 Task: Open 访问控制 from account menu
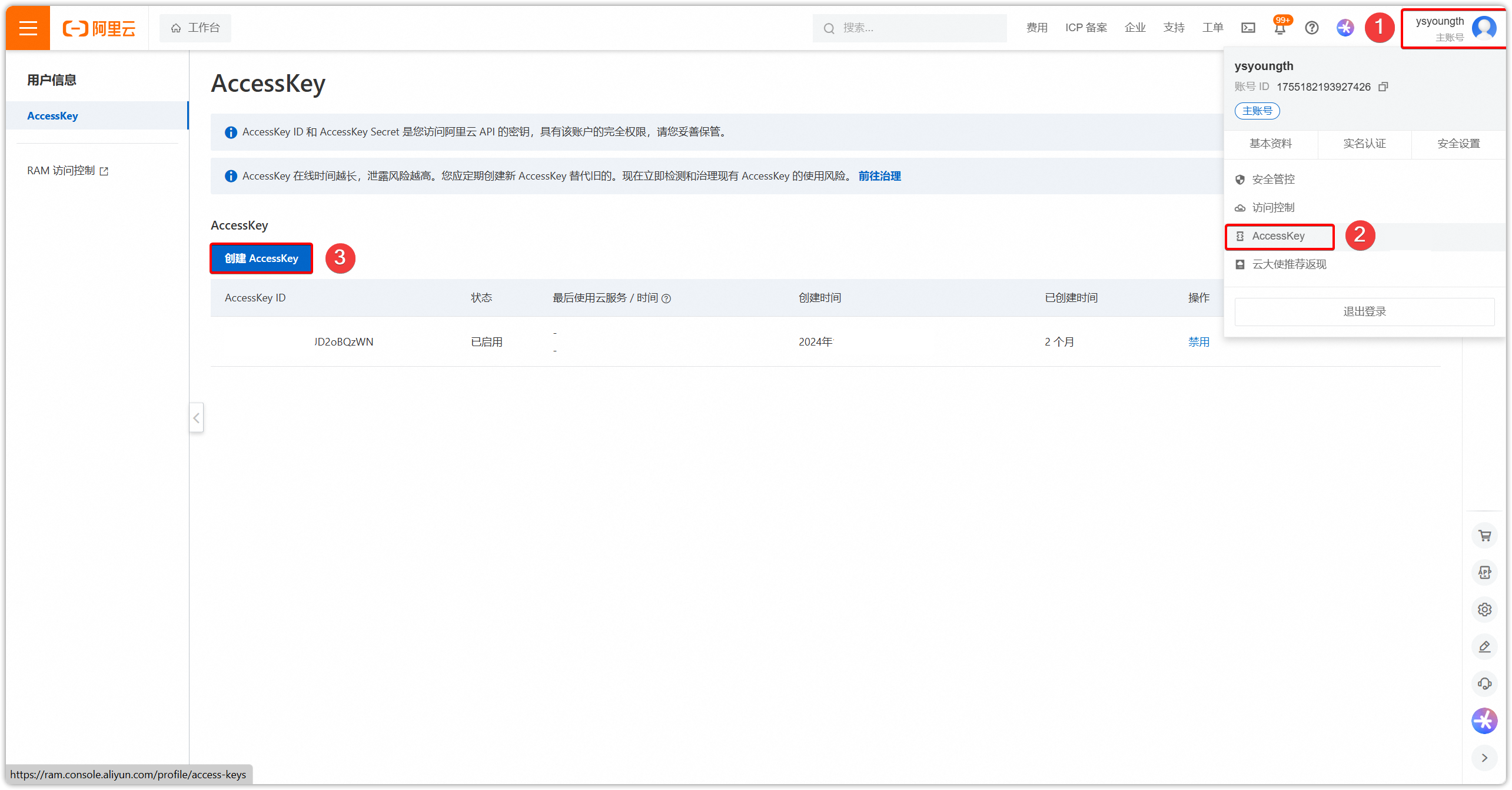click(x=1273, y=207)
